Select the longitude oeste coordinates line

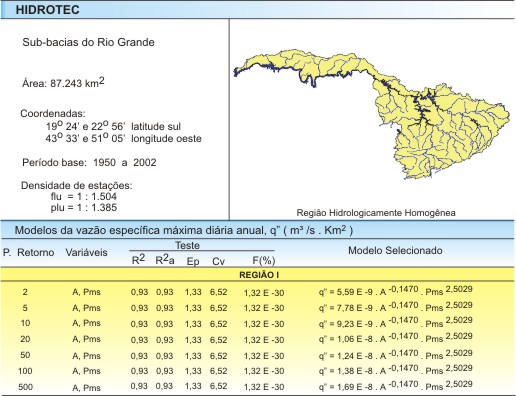[x=123, y=138]
